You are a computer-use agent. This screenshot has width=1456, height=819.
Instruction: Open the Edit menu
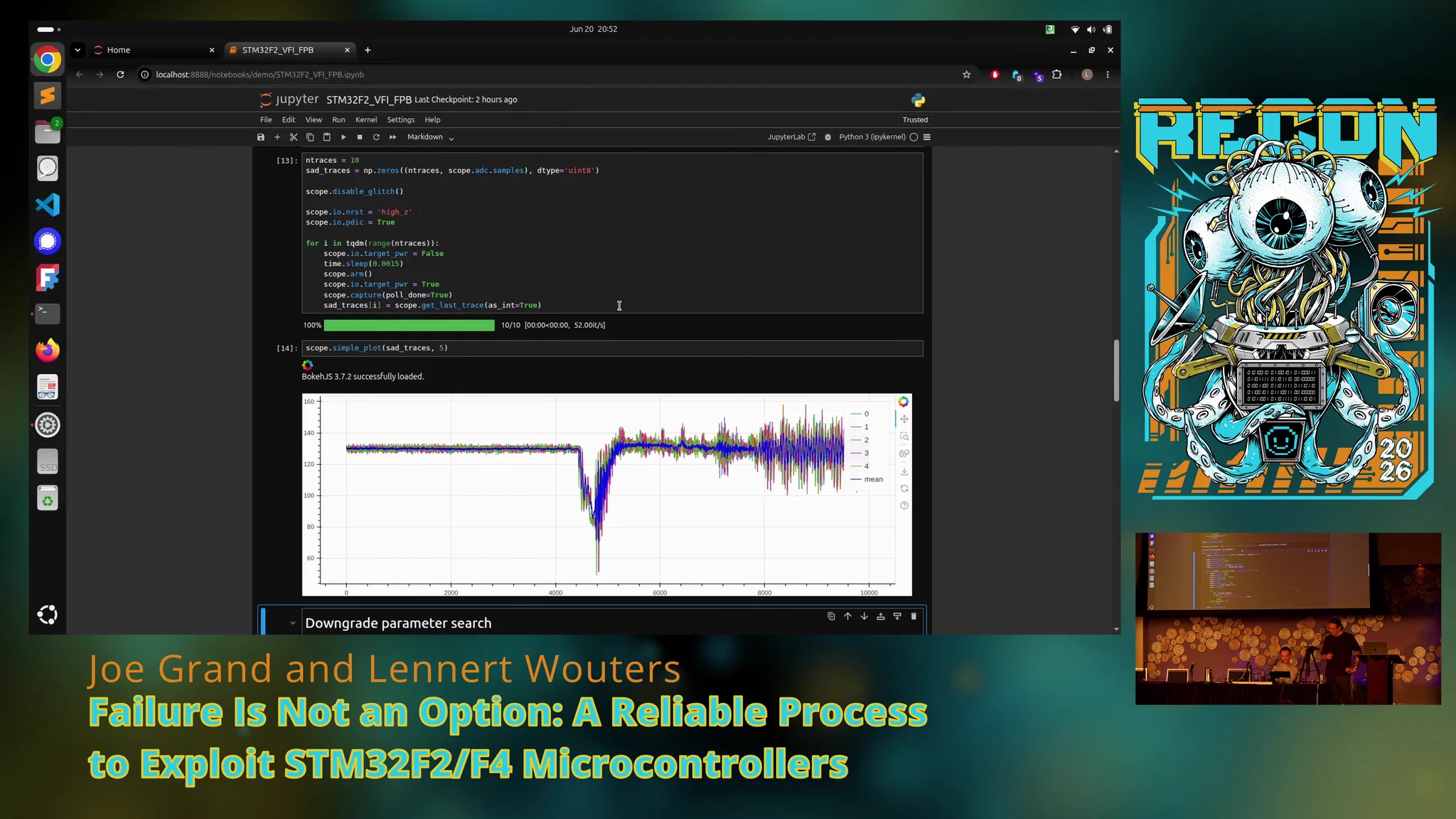coord(288,120)
